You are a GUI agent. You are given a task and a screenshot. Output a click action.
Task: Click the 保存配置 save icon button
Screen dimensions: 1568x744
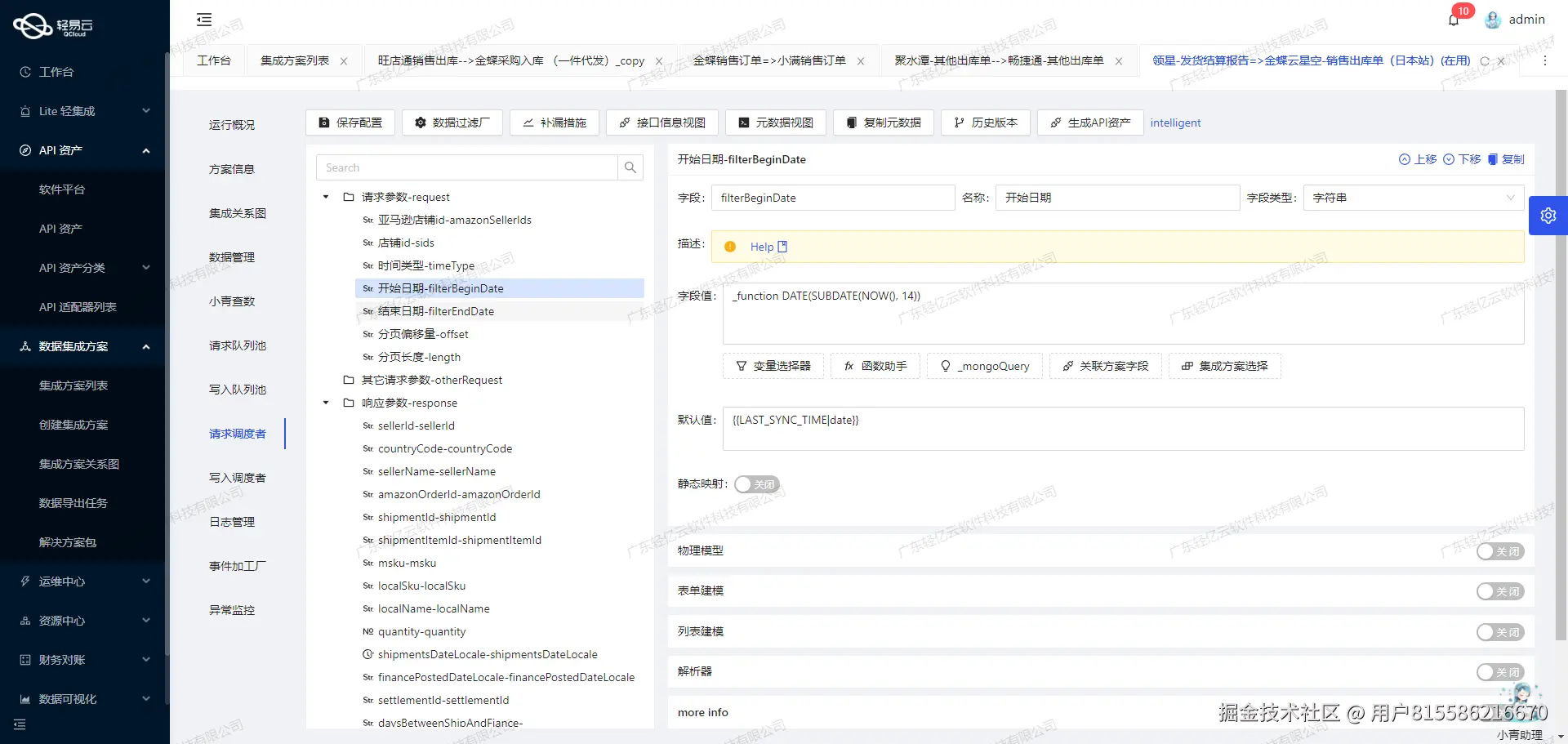point(350,123)
